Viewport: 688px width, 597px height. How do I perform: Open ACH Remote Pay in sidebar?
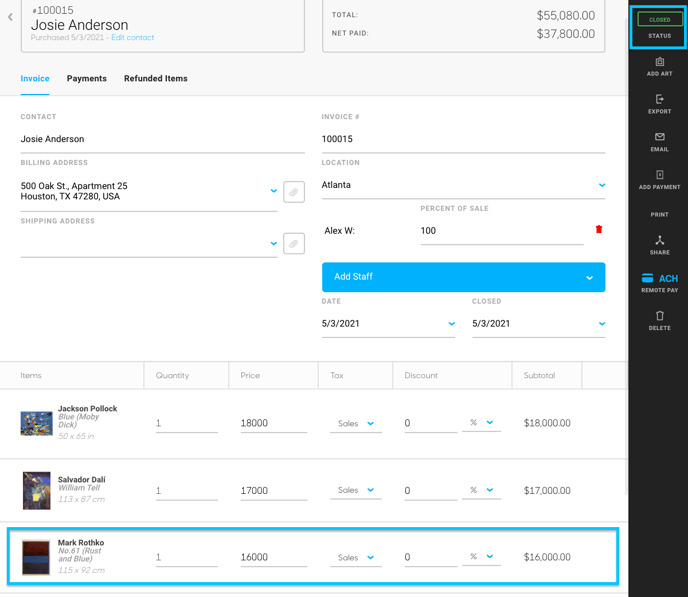pos(659,283)
